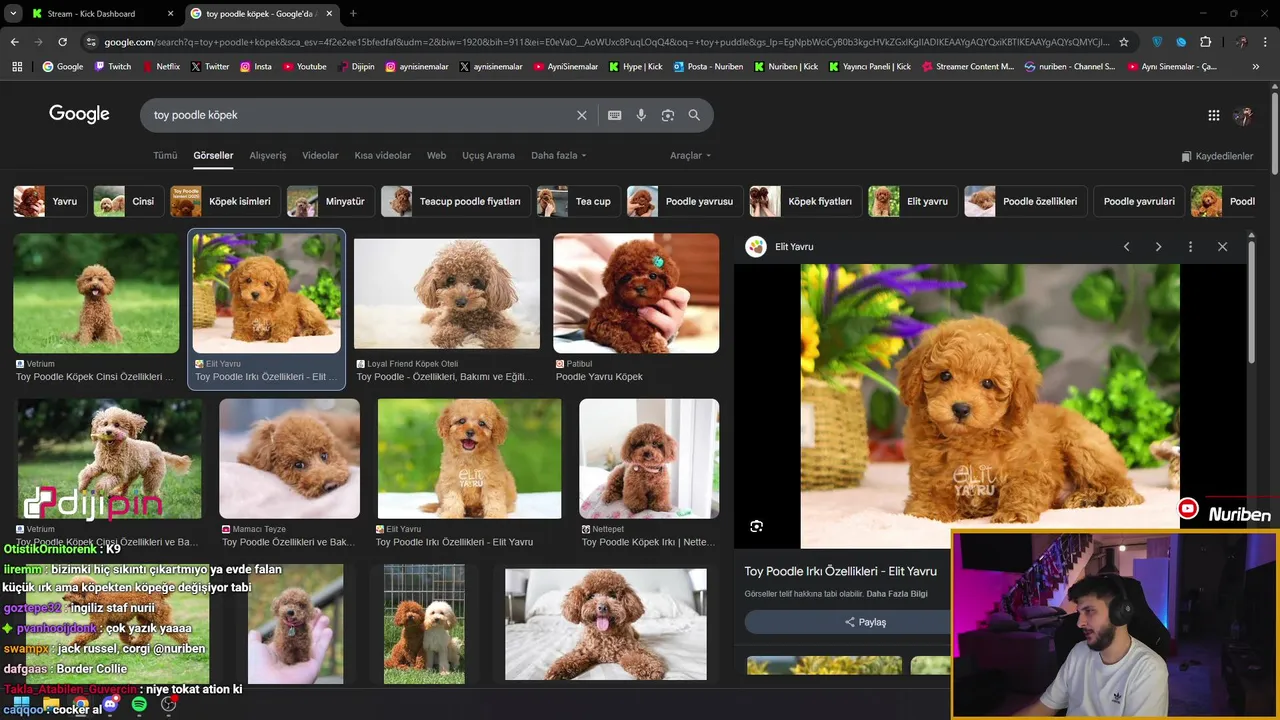The image size is (1280, 720).
Task: Filter images by the Poodle özellikleri chip
Action: click(1026, 201)
